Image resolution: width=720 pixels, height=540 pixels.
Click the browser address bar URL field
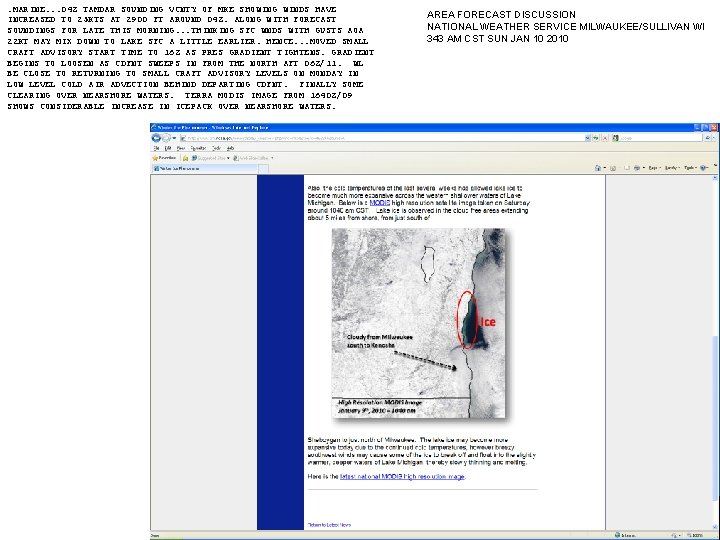383,138
